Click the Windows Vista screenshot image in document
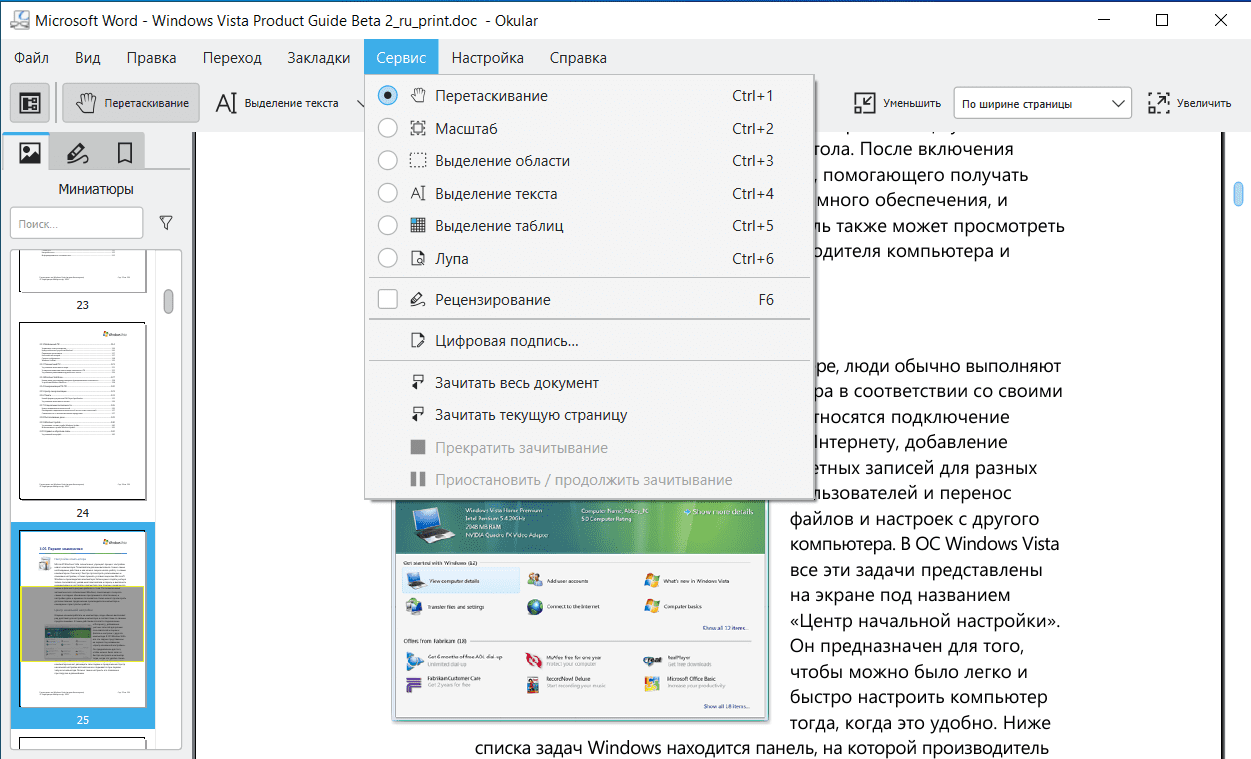This screenshot has width=1251, height=759. (580, 609)
